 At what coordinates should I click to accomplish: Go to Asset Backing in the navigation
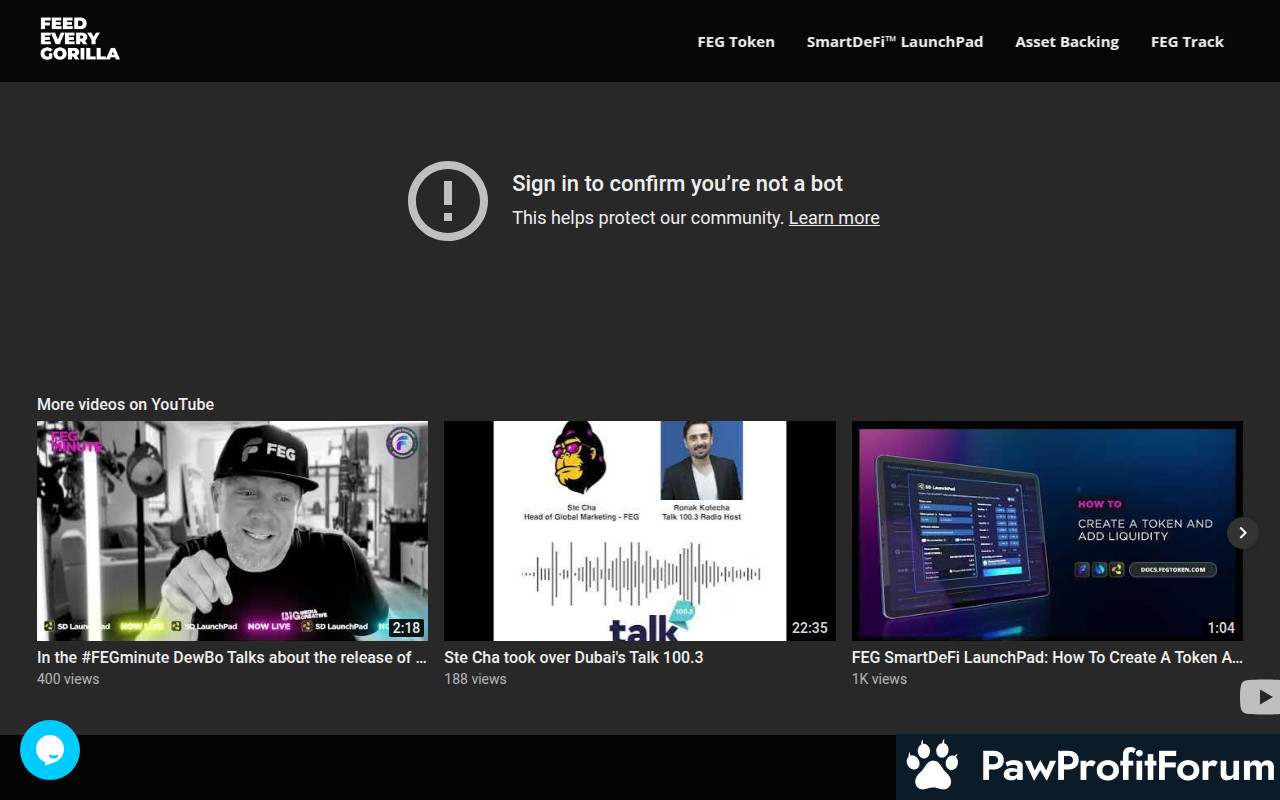(1067, 42)
